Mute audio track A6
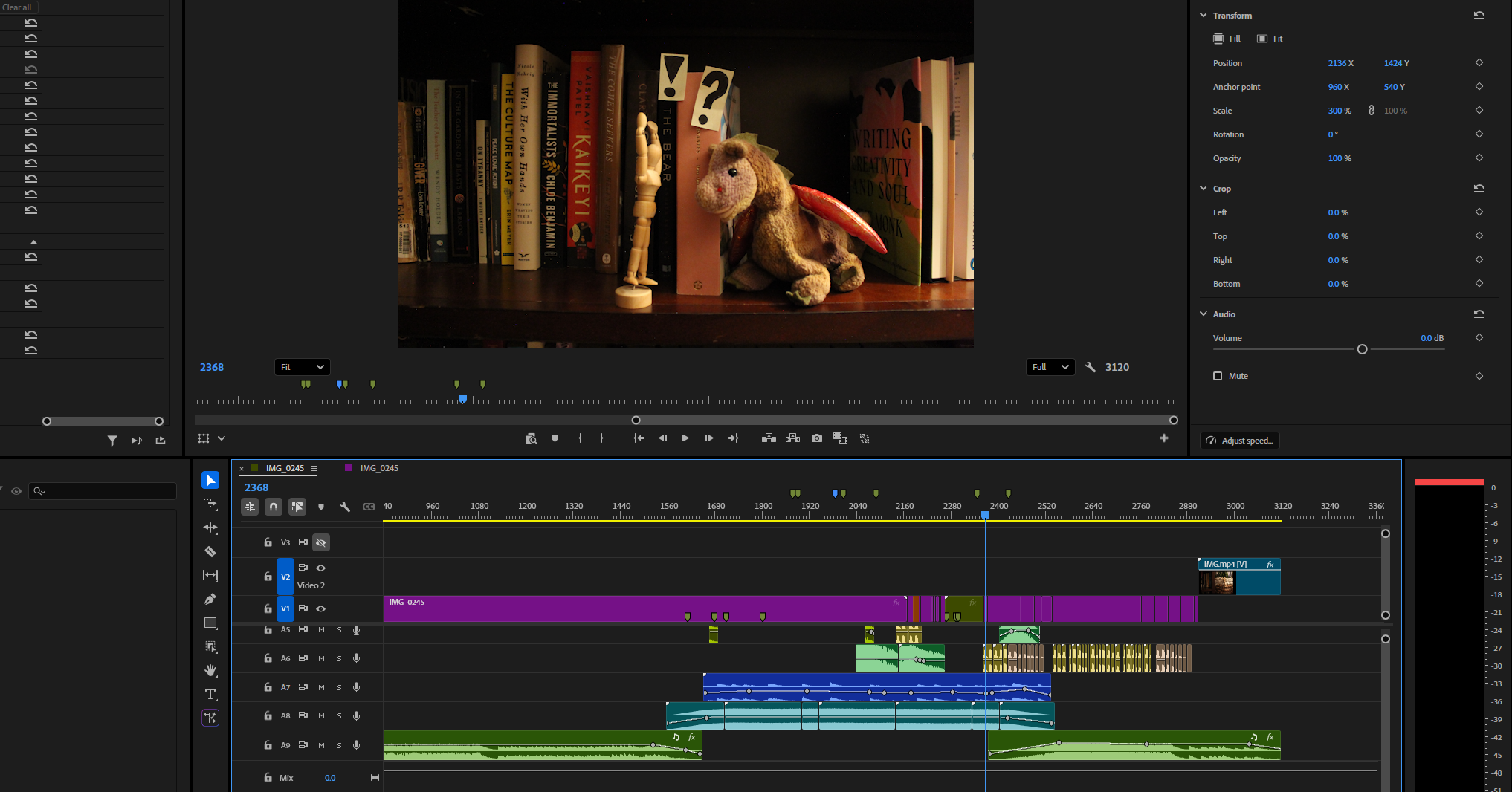Image resolution: width=1512 pixels, height=792 pixels. 321,658
